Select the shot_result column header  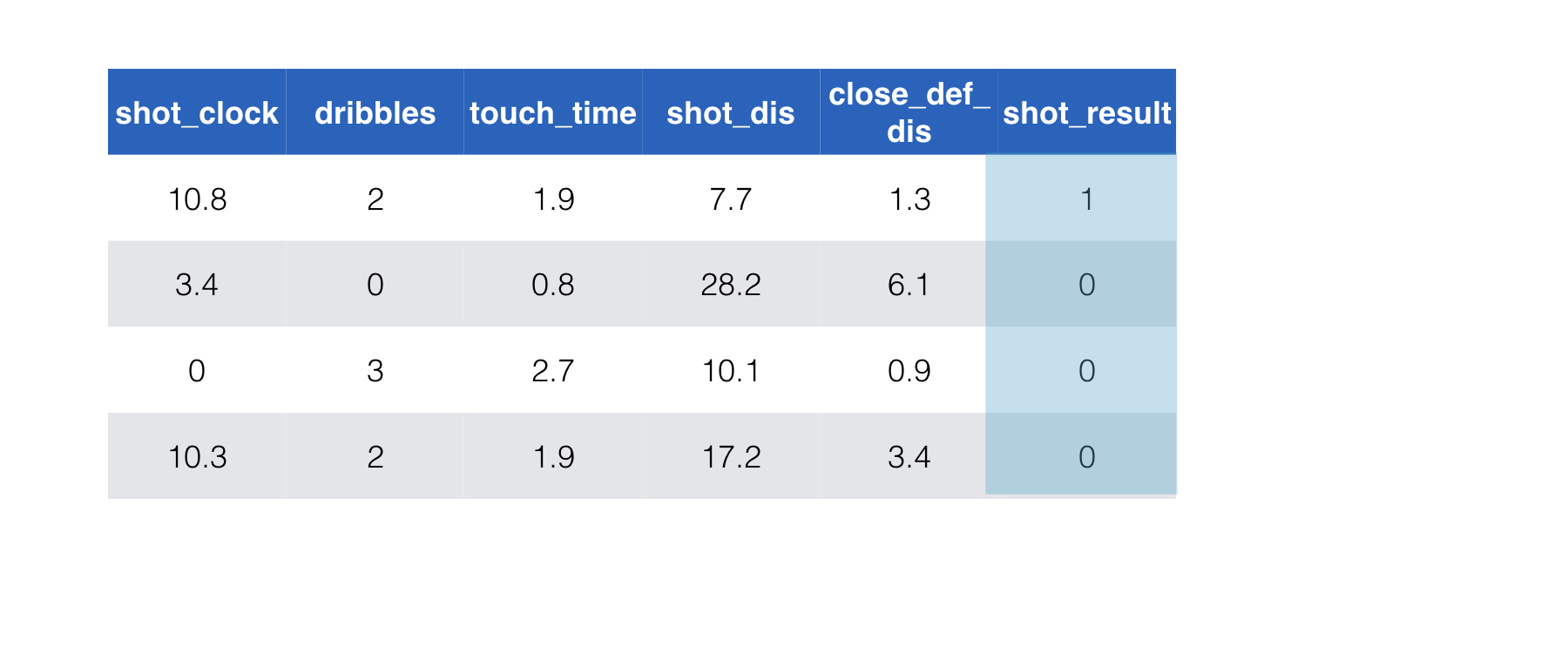1086,113
